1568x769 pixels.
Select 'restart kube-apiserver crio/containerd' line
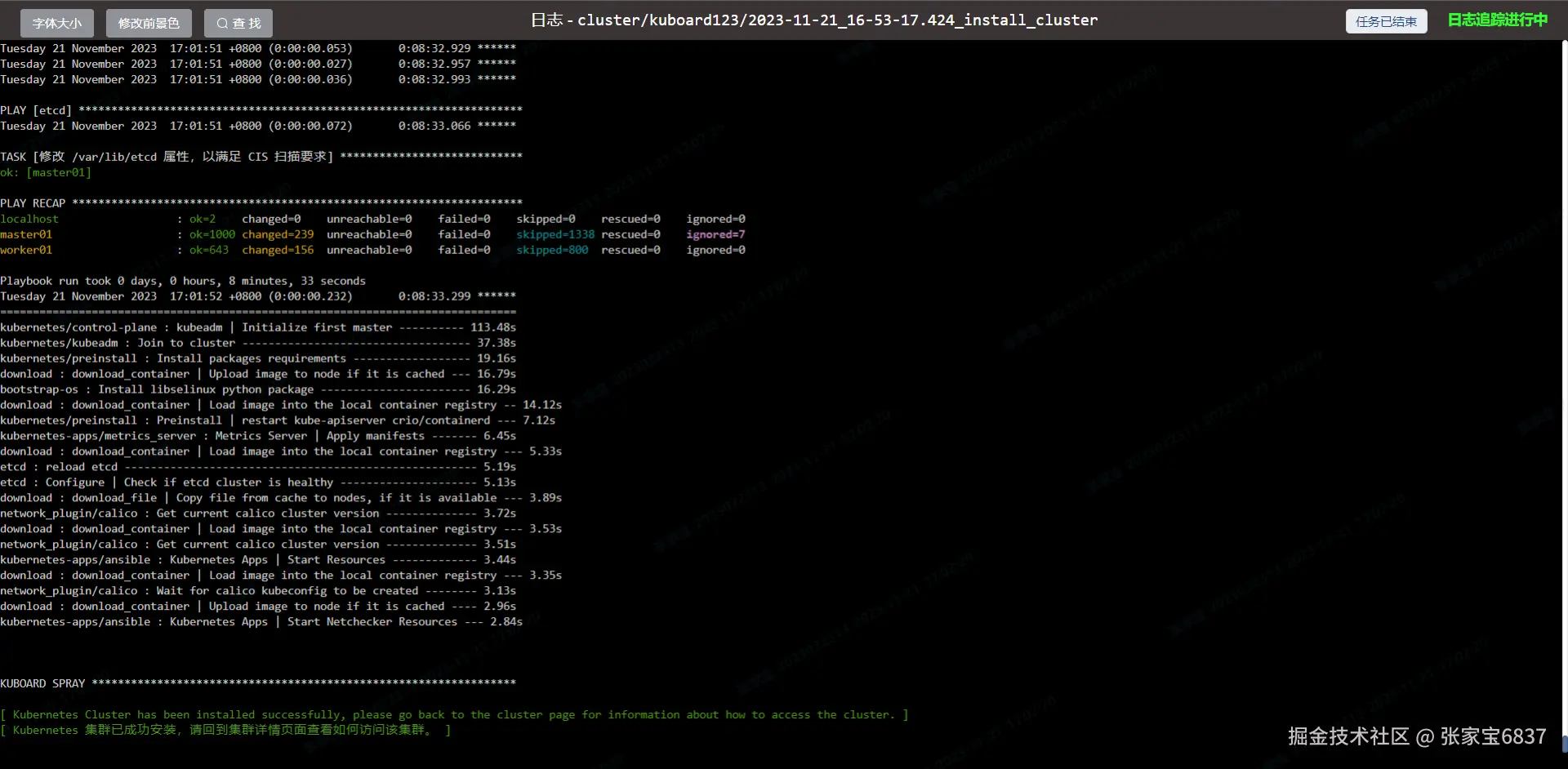[278, 420]
